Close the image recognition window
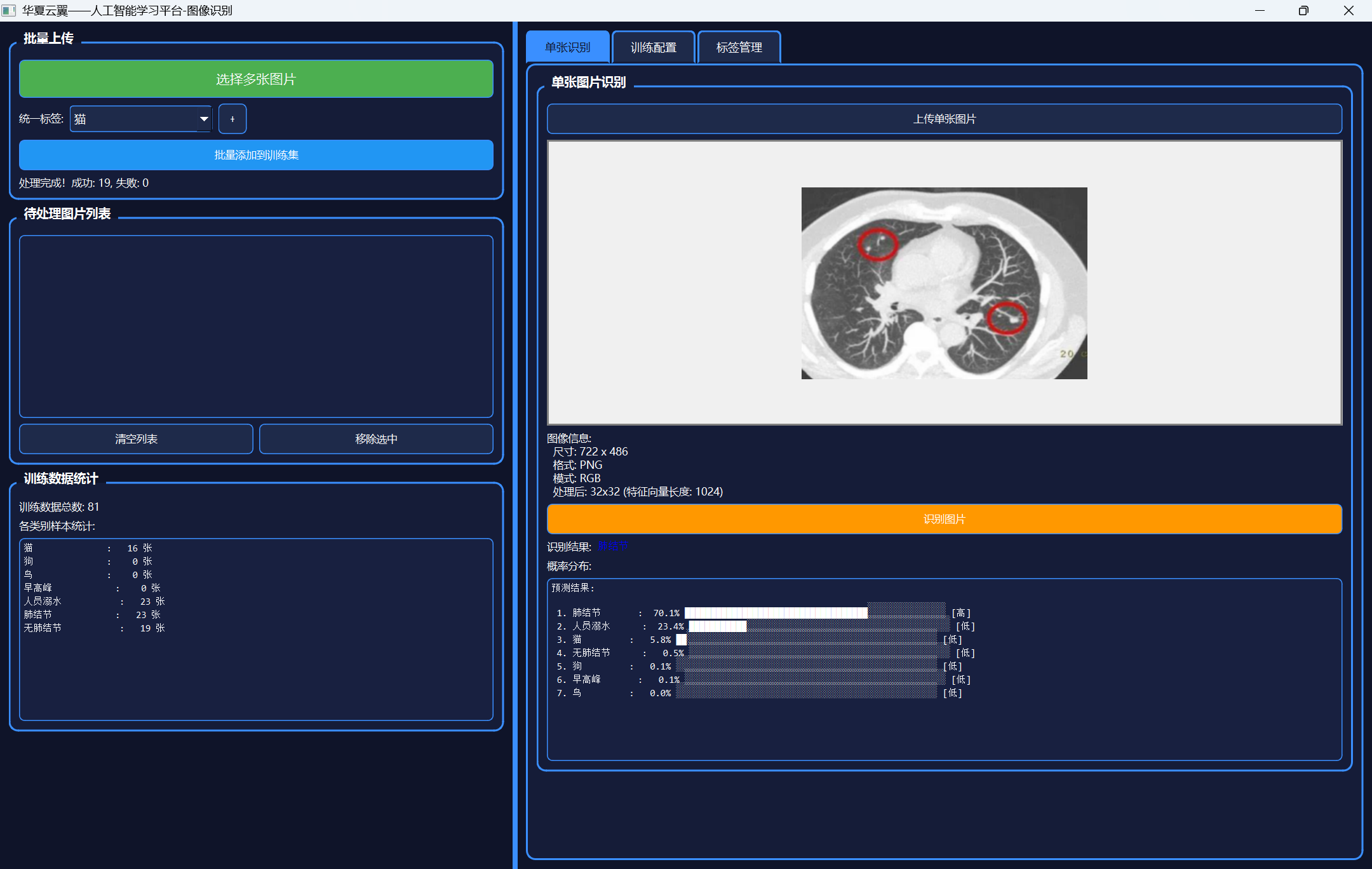 1348,10
